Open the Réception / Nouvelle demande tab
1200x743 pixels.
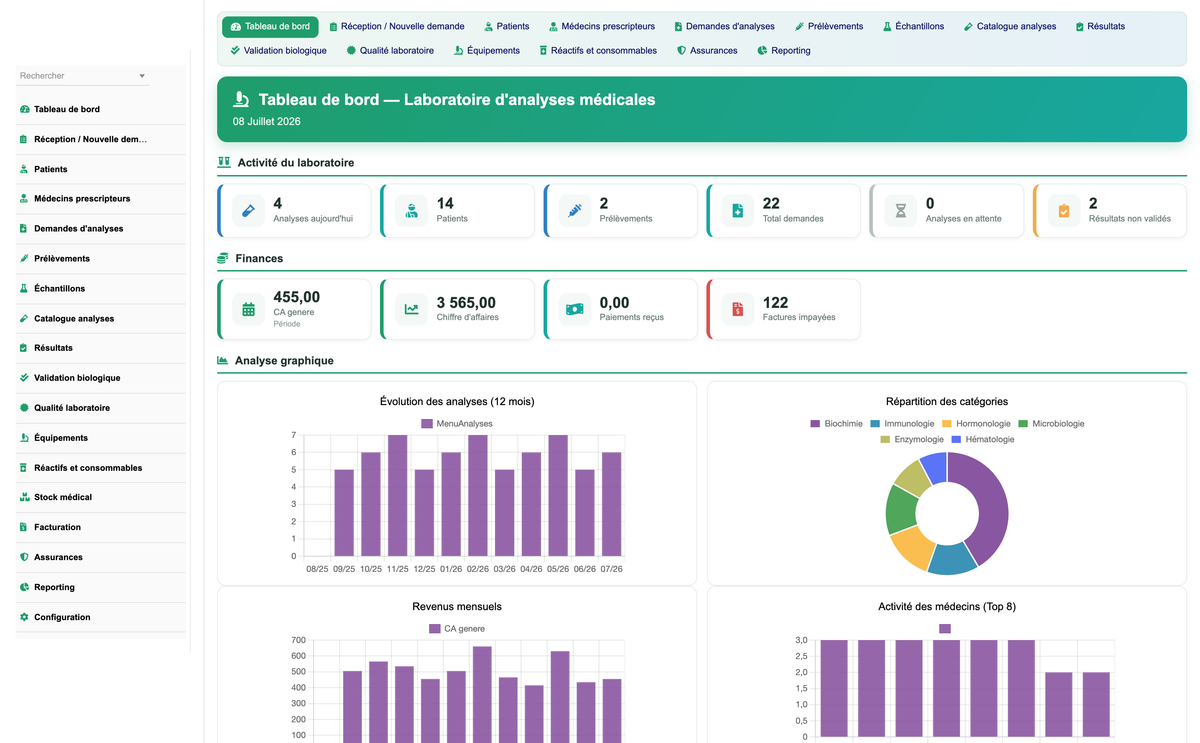click(x=397, y=27)
